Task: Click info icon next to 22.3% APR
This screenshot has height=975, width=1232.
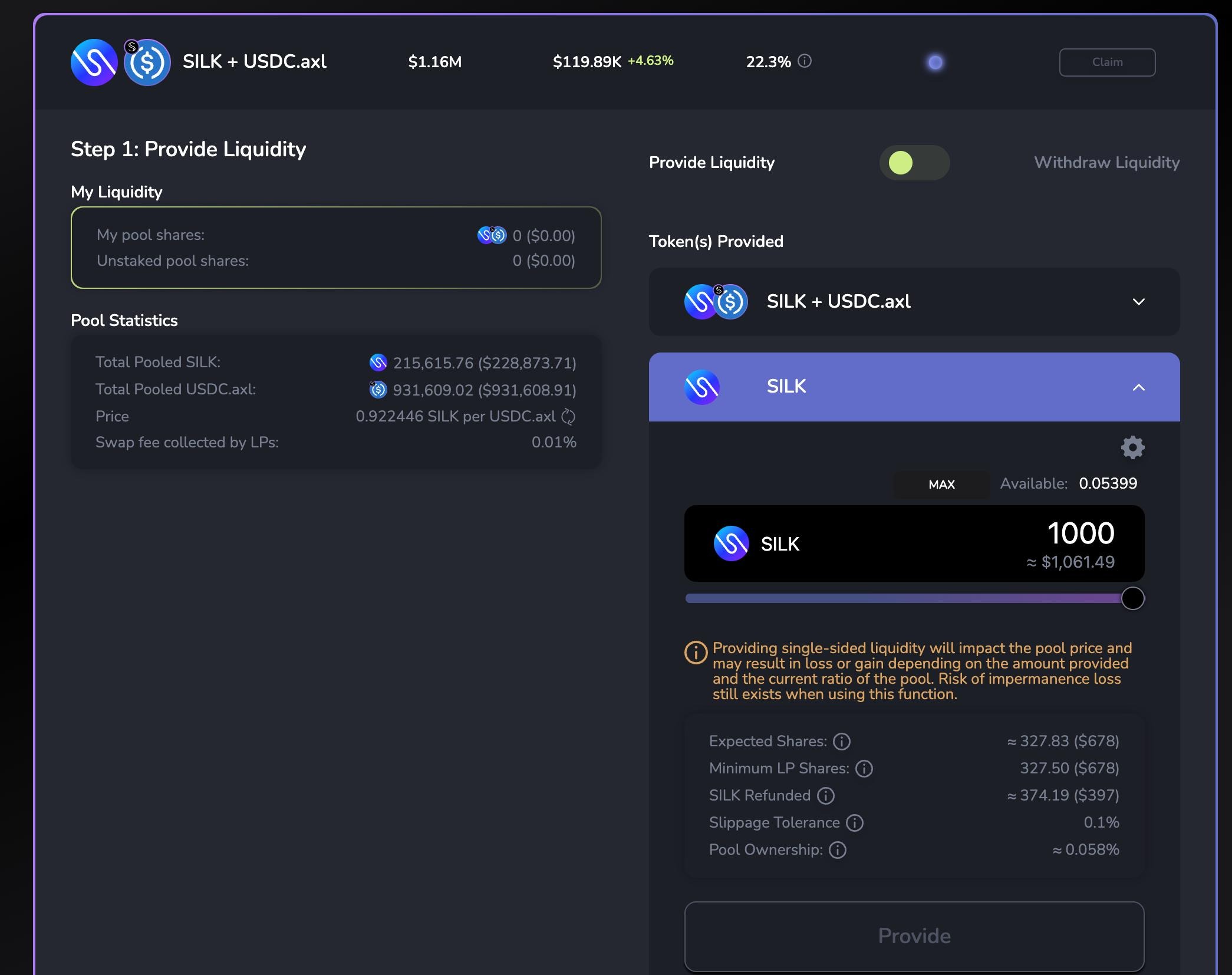Action: [x=805, y=61]
